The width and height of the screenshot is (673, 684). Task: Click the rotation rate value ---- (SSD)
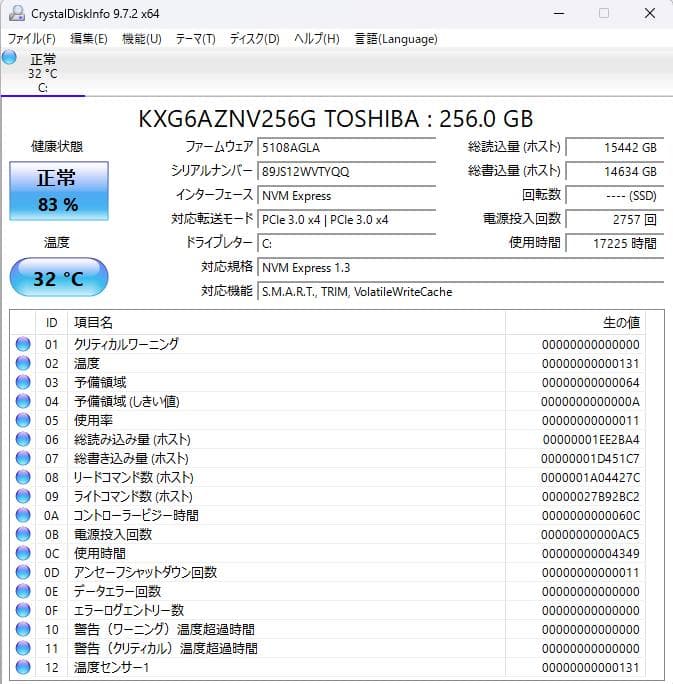pos(615,195)
